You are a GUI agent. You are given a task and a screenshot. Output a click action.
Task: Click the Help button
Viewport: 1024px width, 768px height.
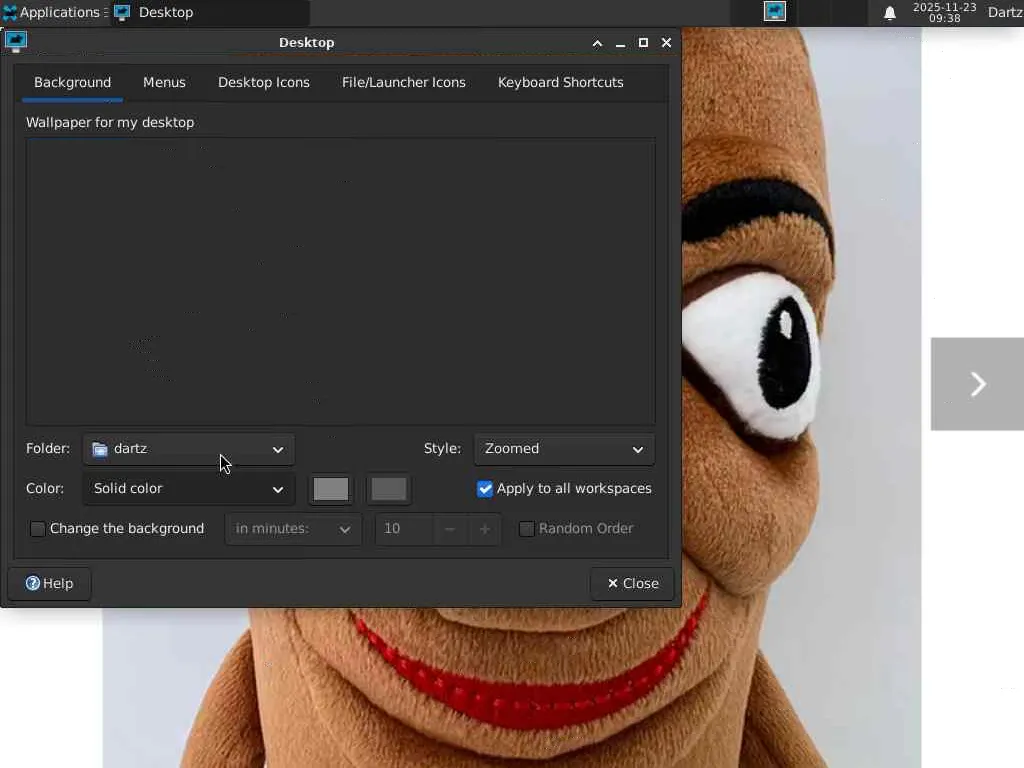coord(50,584)
